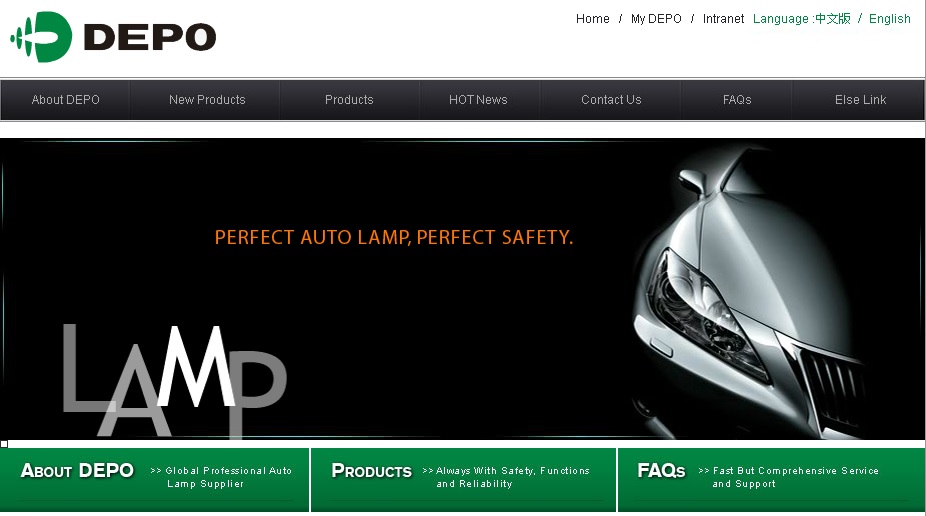Switch language to English
Image resolution: width=926 pixels, height=516 pixels.
(x=889, y=19)
